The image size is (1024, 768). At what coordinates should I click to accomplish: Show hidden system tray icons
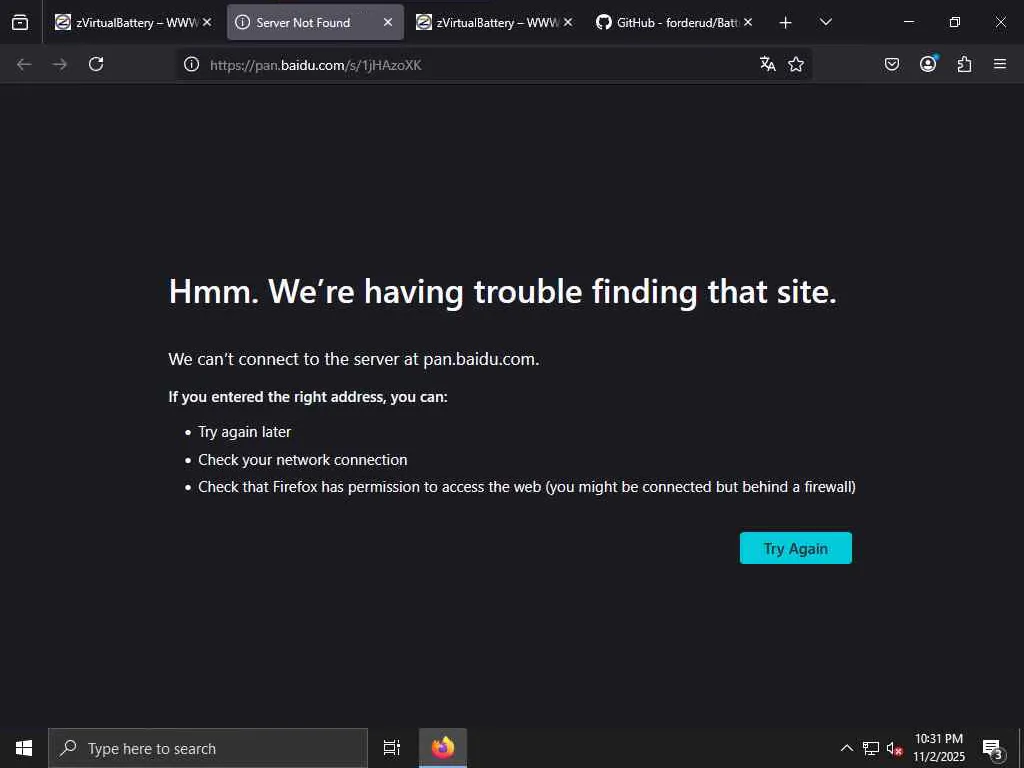tap(846, 748)
